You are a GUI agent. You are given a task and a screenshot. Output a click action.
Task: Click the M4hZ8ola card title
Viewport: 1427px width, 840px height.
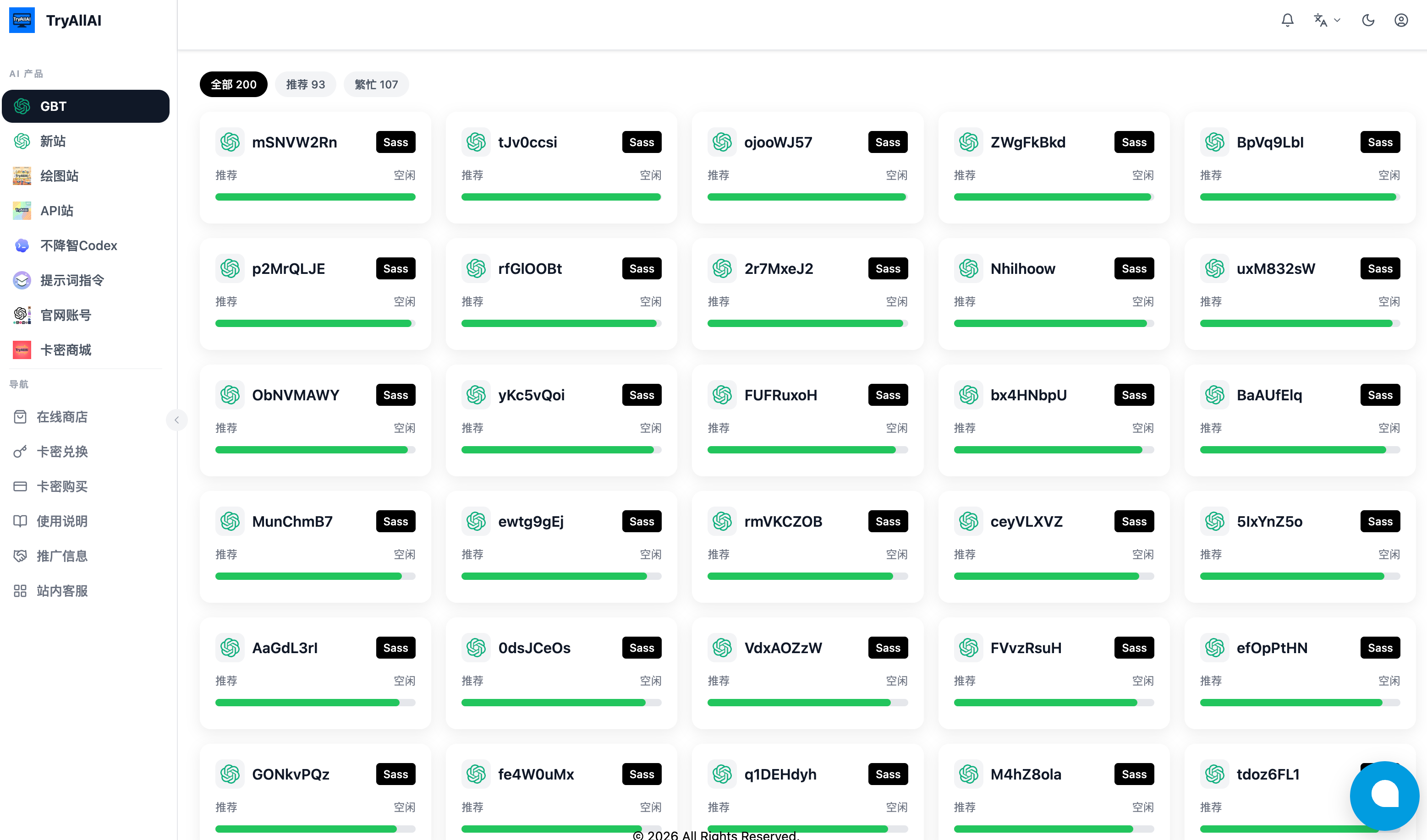coord(1026,775)
